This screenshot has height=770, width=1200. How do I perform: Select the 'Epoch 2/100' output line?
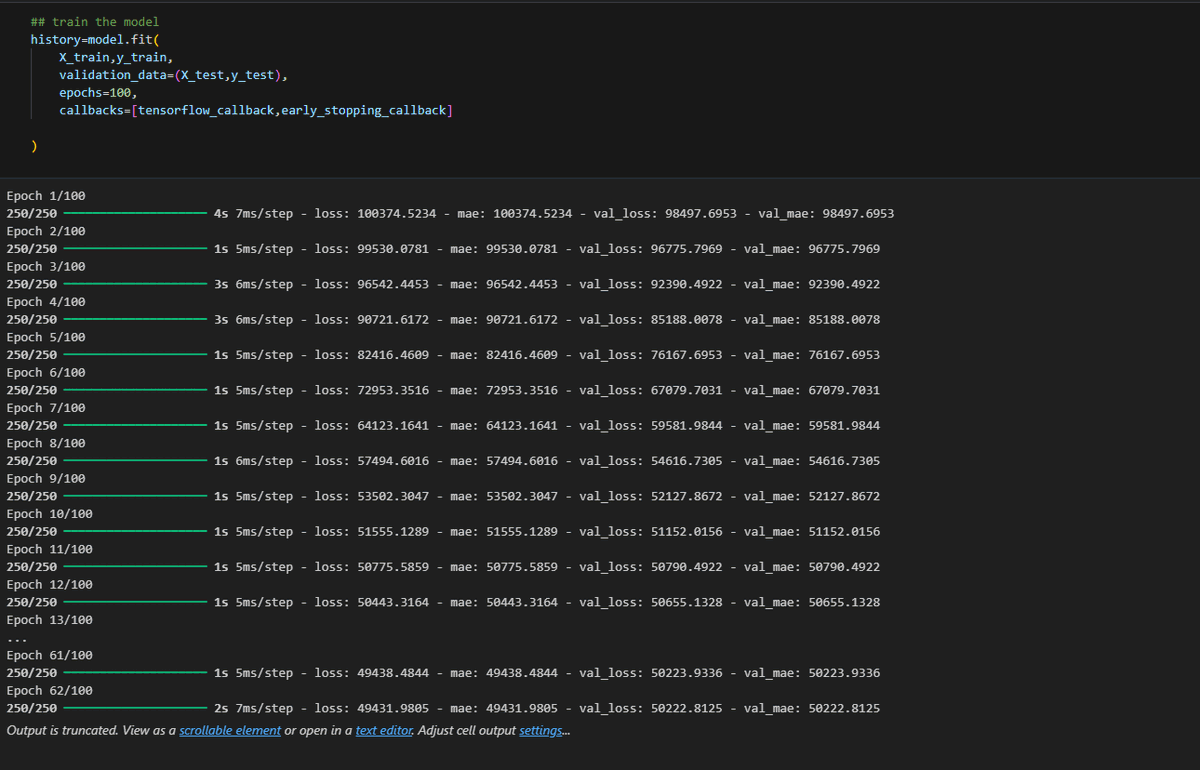click(46, 231)
